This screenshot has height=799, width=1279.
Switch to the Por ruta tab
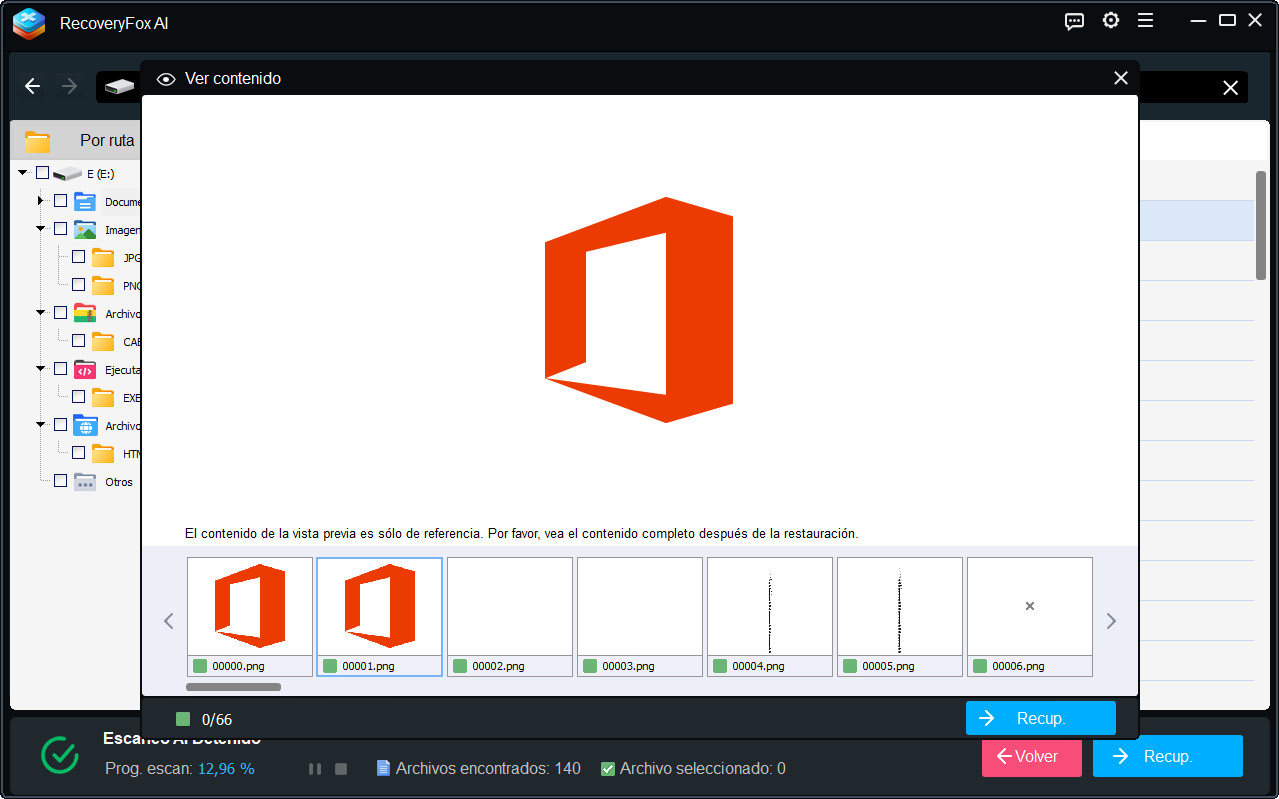[106, 141]
